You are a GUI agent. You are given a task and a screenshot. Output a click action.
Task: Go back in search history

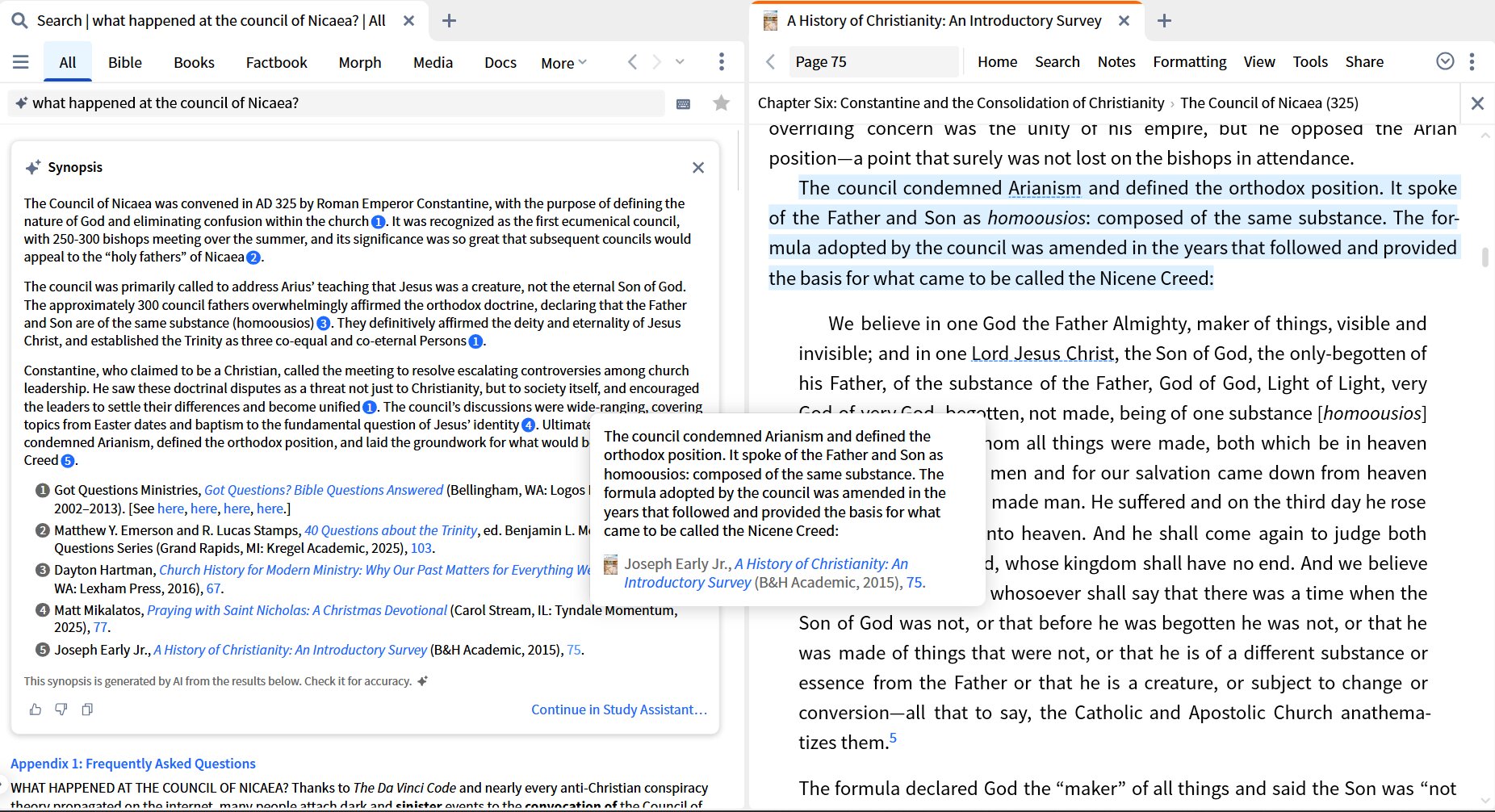(633, 62)
